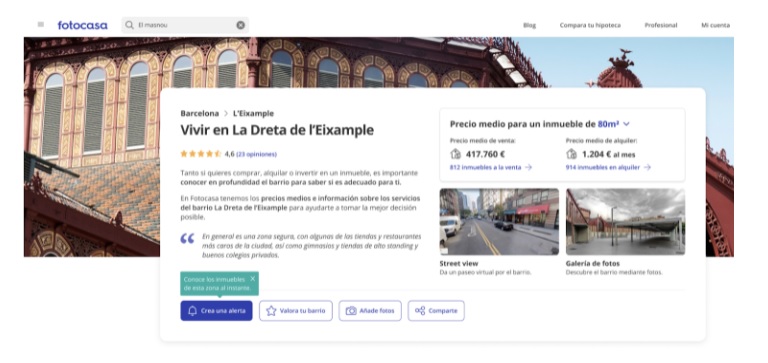Screen dimensions: 768x363
Task: Click the 417.760 € sale price
Action: click(485, 154)
